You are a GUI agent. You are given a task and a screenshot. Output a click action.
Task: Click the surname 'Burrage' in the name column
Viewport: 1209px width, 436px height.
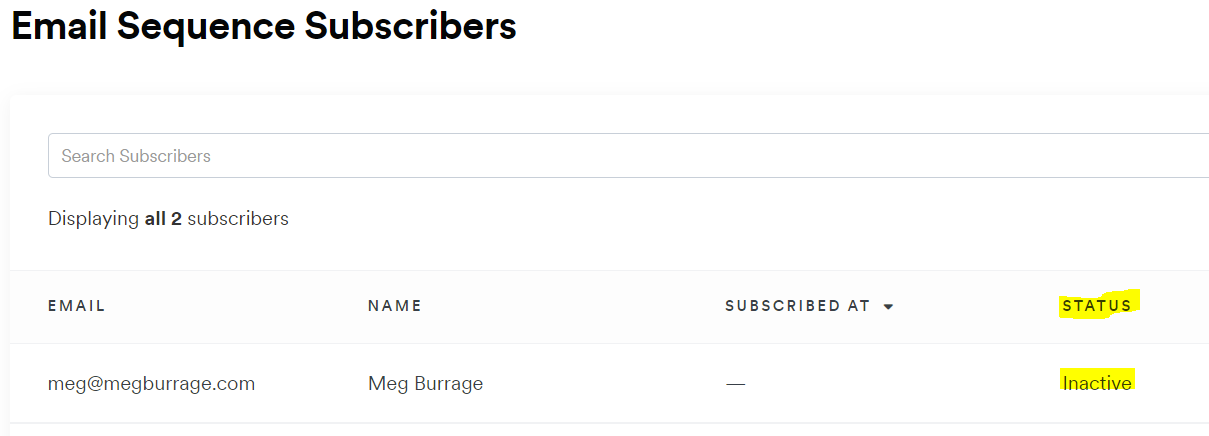point(449,384)
